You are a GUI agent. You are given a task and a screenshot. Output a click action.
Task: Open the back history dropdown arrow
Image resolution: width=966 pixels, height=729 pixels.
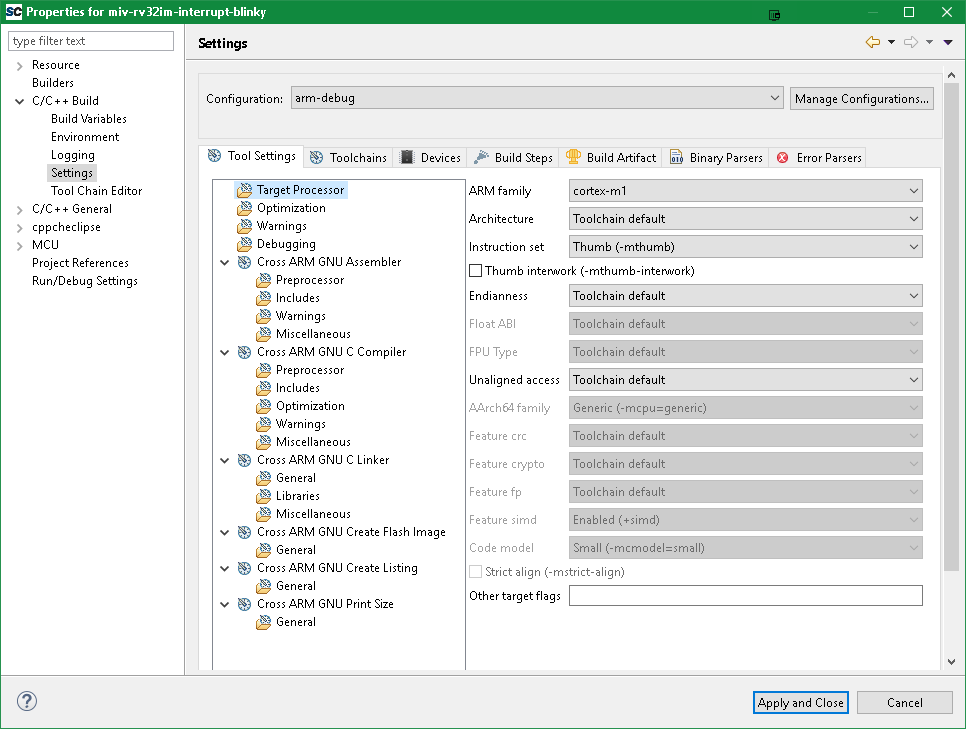(x=891, y=42)
